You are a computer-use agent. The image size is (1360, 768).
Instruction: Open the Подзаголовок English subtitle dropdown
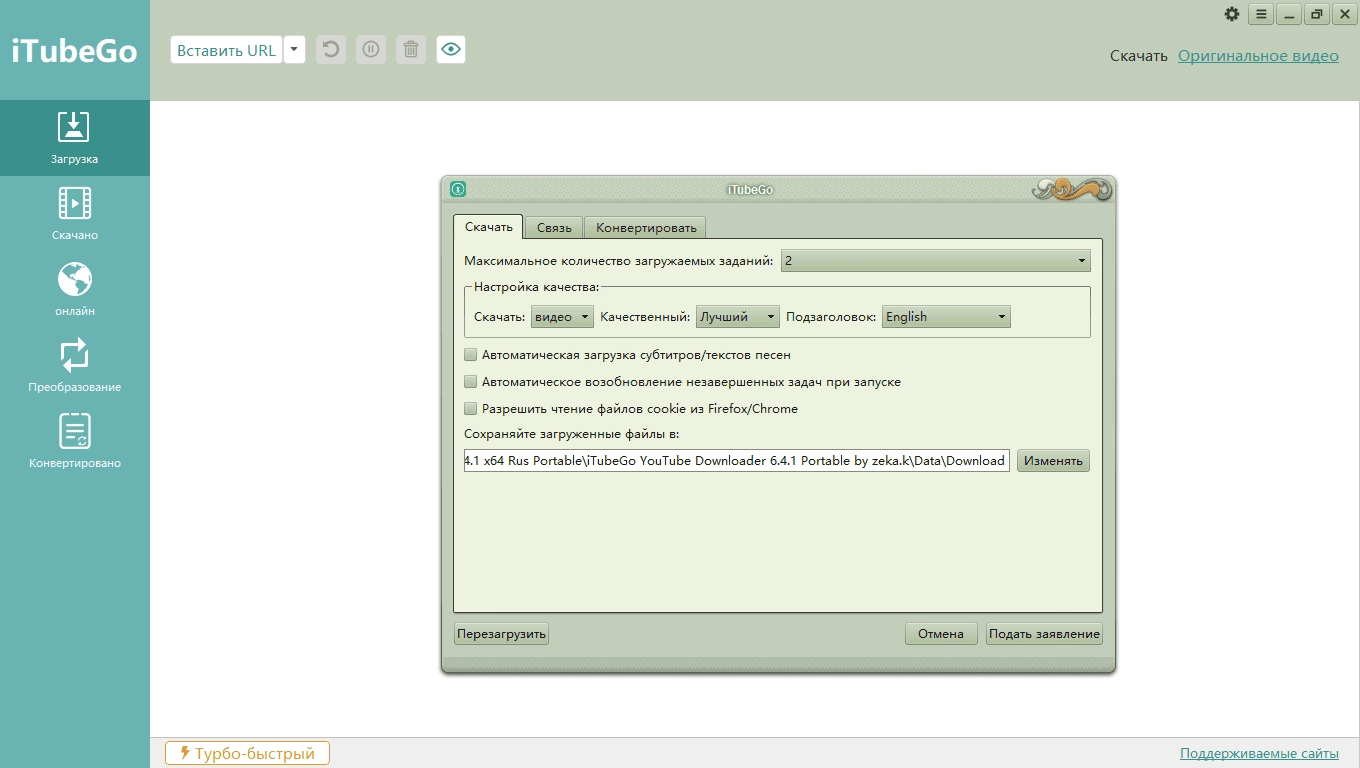pos(946,317)
